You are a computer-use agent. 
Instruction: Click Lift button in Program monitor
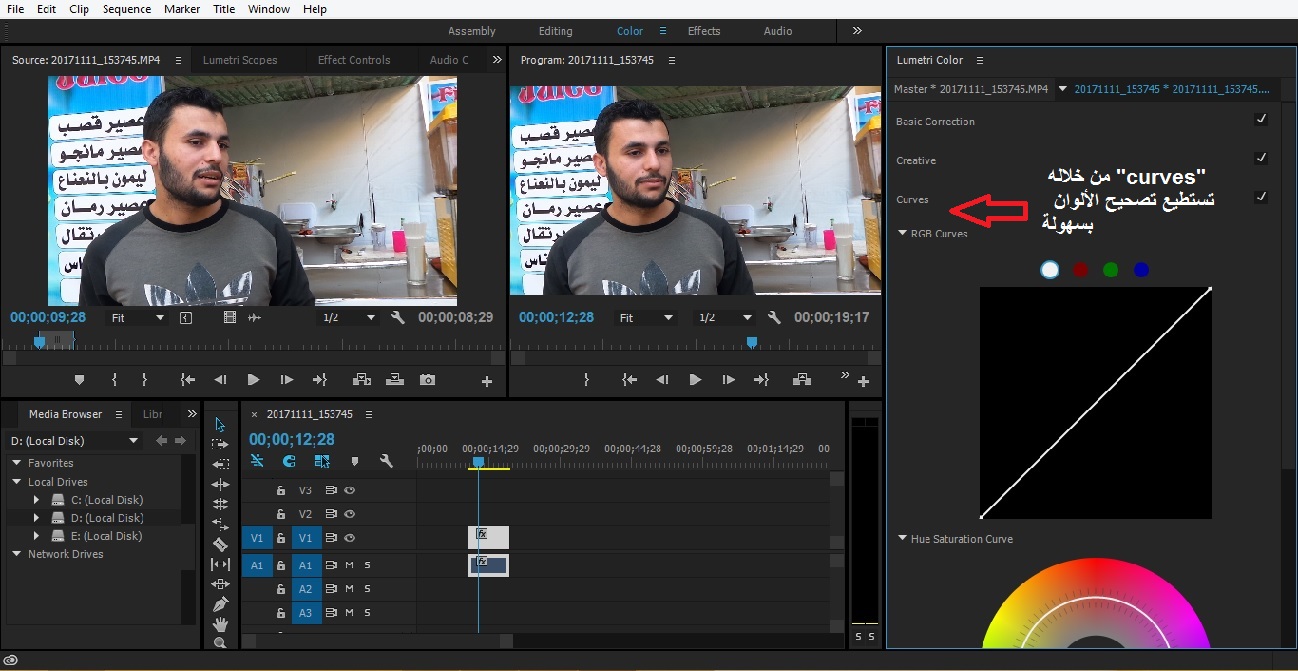(x=801, y=380)
